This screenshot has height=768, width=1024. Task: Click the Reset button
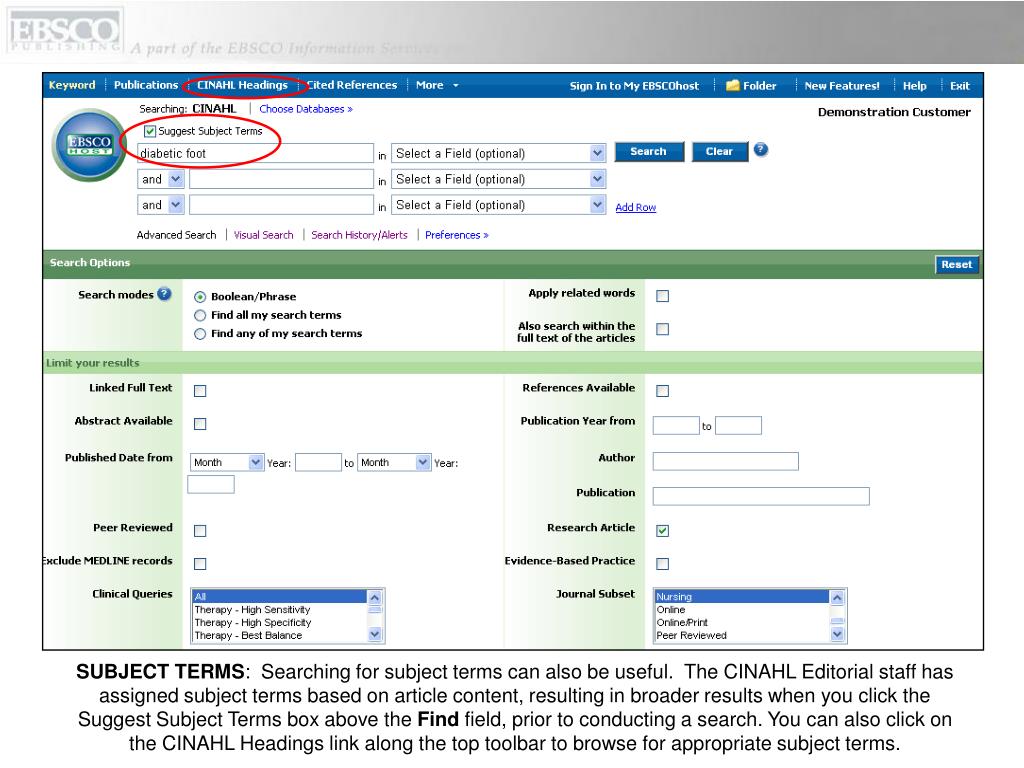(x=957, y=264)
